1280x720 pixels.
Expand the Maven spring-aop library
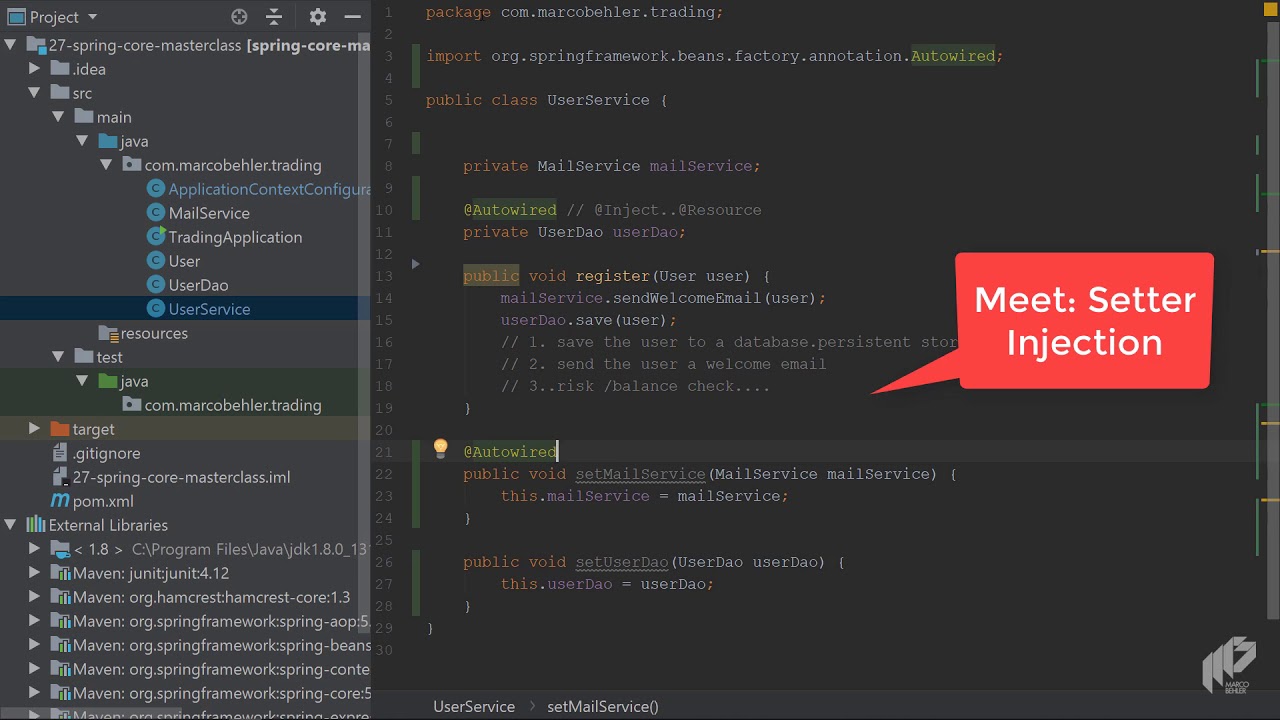35,621
